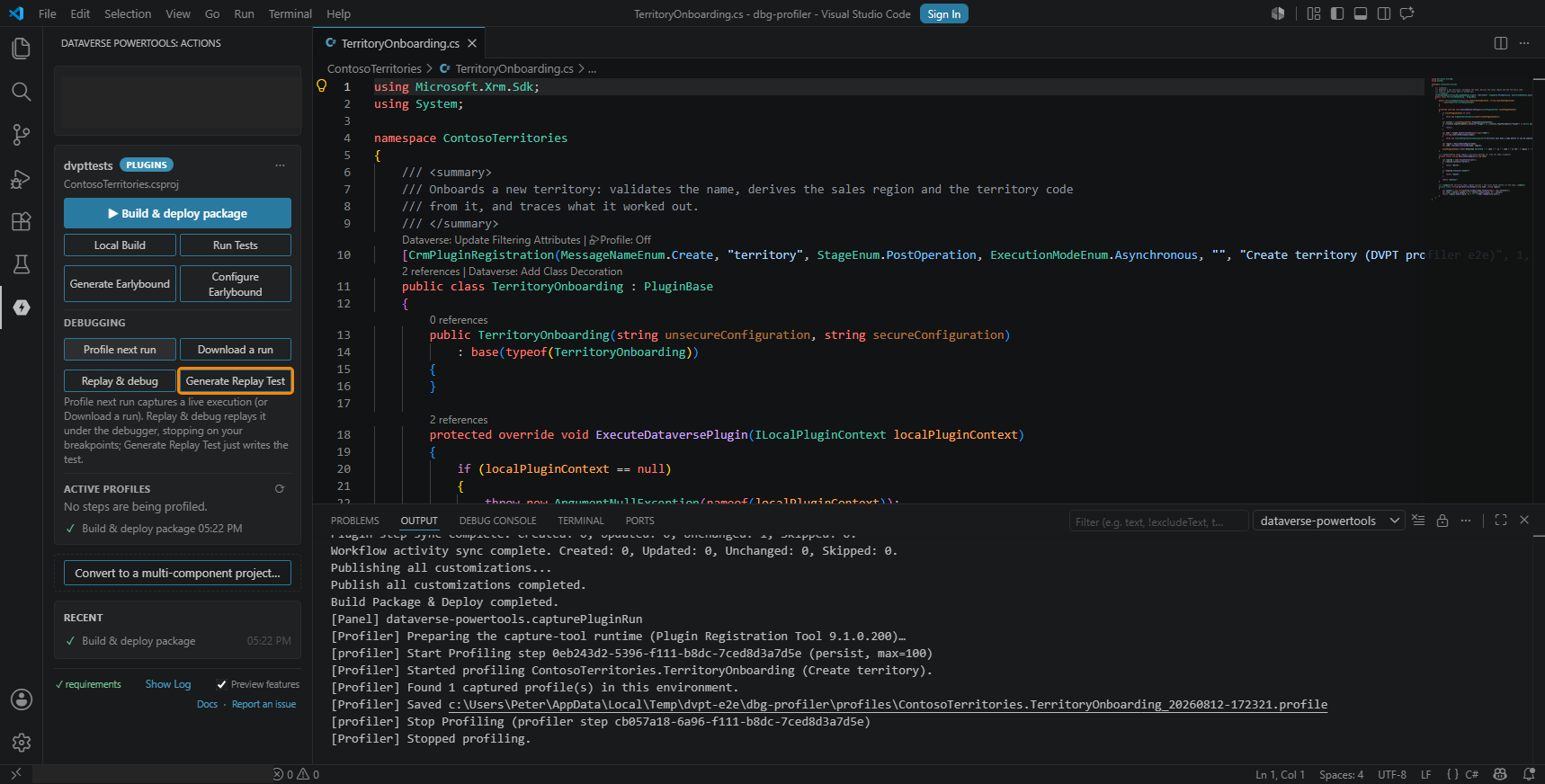Expand the ellipsis breadcrumb symbol

tap(592, 68)
